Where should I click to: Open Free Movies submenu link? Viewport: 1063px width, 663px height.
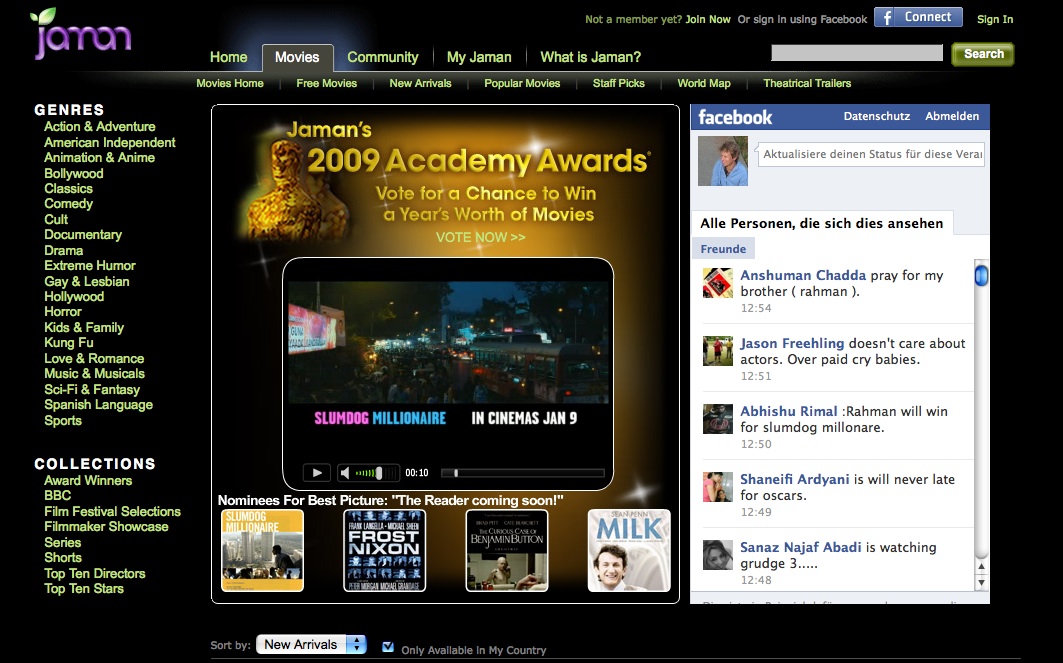pos(327,83)
